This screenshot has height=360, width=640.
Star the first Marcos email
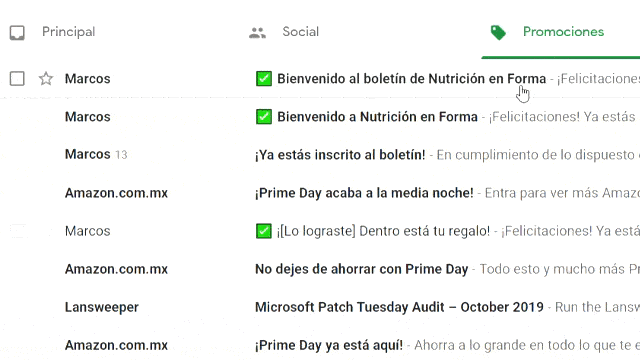(x=46, y=78)
